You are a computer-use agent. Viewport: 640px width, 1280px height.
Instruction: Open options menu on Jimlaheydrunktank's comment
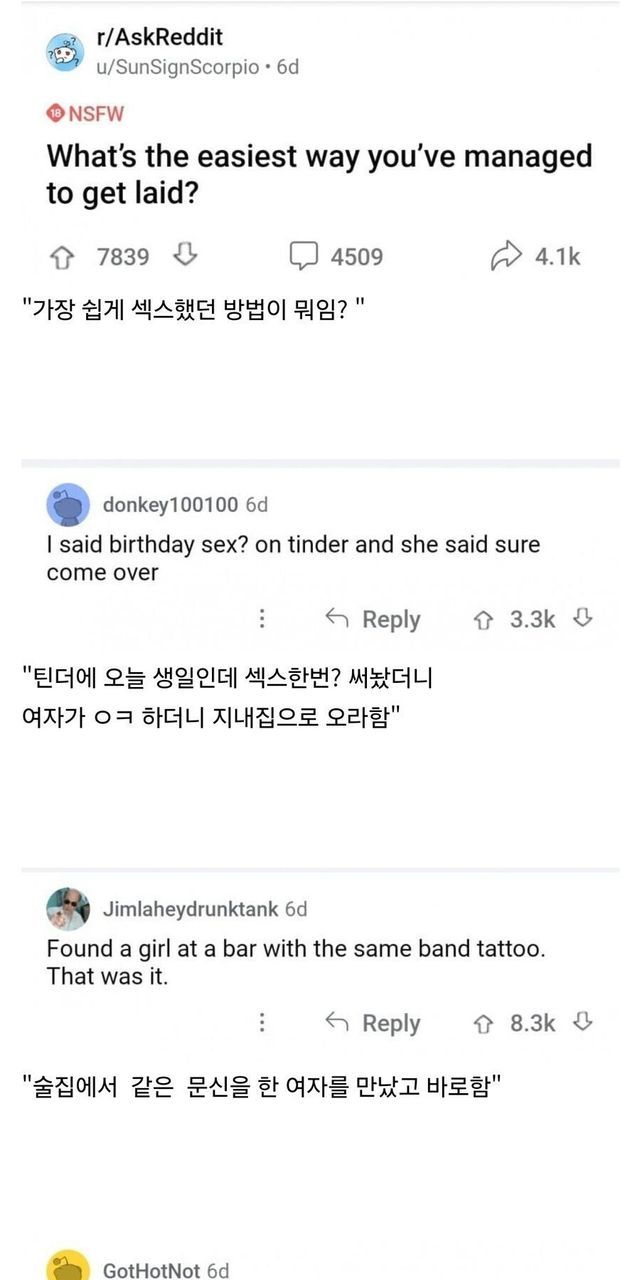click(x=262, y=1023)
